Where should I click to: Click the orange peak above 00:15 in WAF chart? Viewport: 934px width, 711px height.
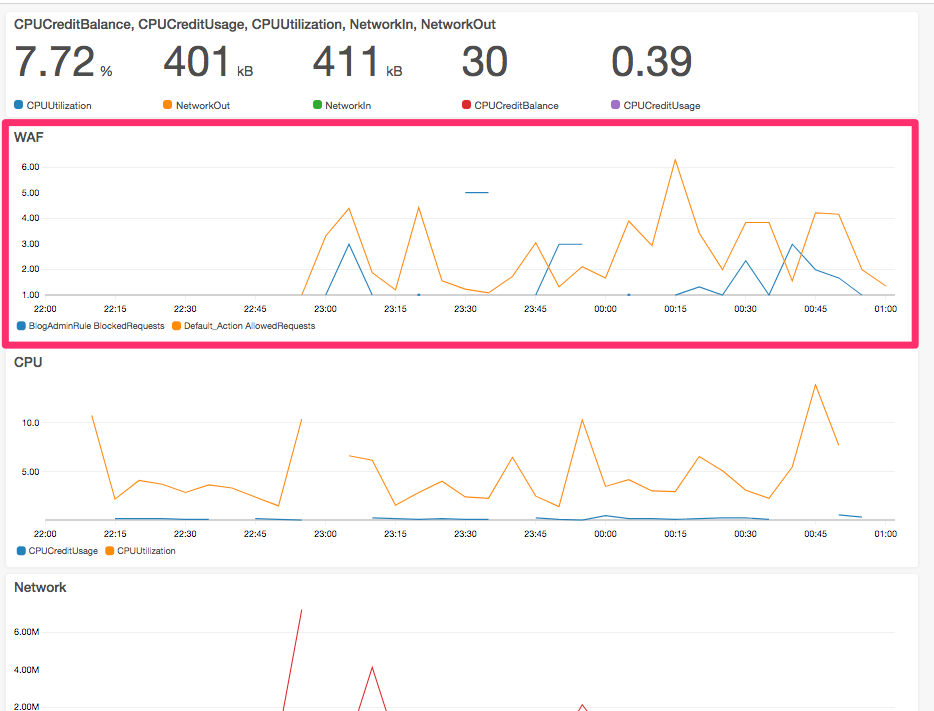pos(675,161)
